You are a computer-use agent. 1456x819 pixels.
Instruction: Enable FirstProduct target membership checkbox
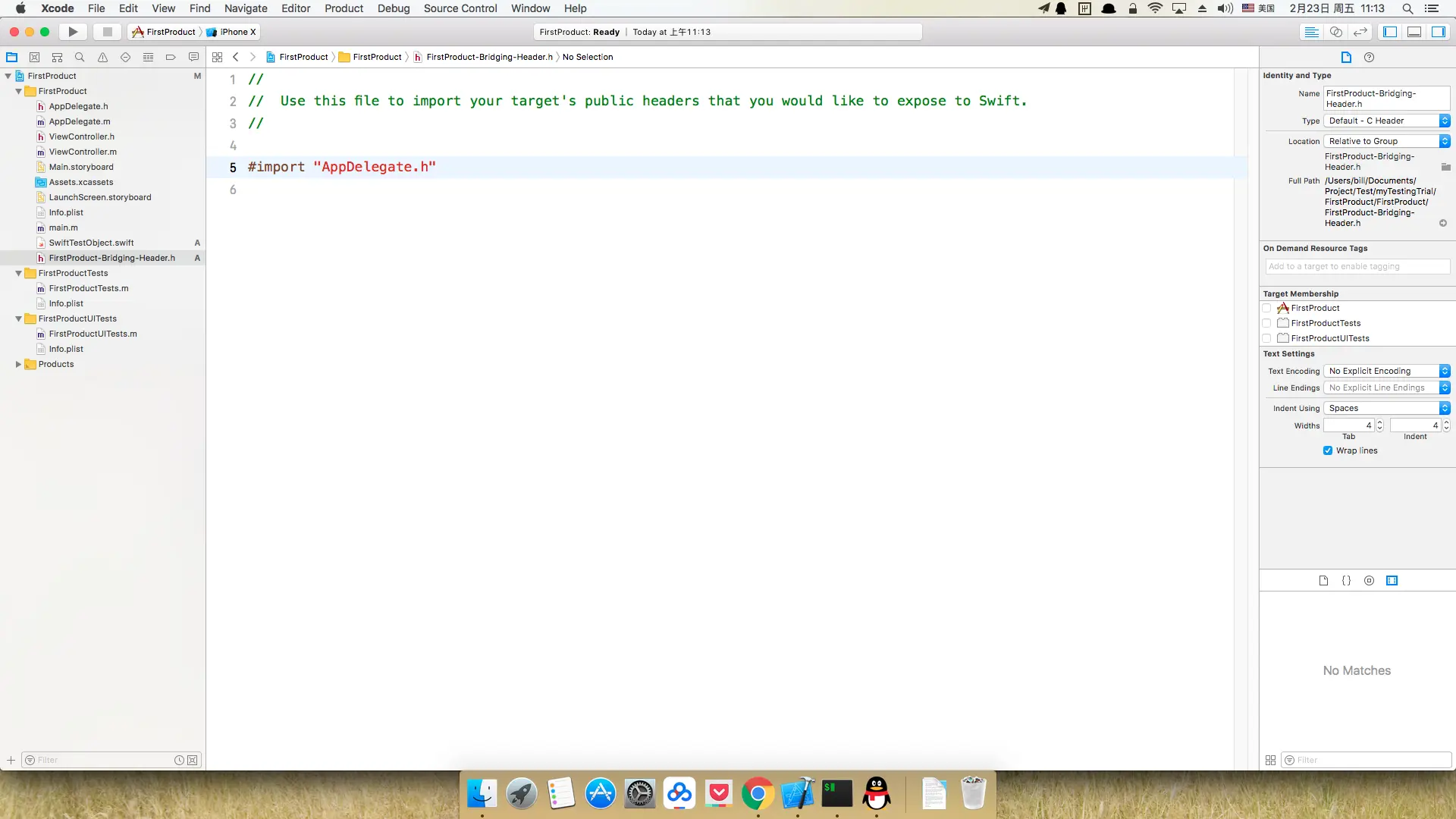point(1266,308)
